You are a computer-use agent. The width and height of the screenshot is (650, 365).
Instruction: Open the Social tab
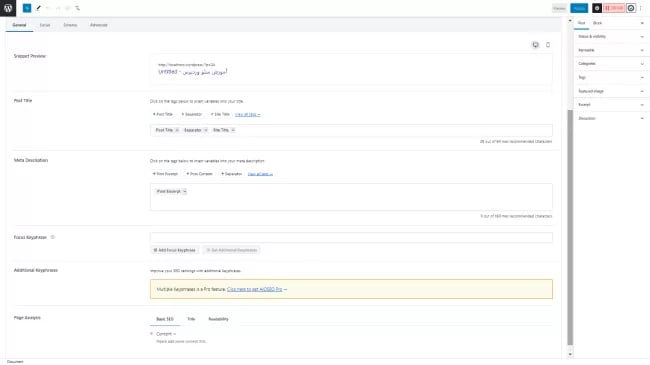pos(45,25)
